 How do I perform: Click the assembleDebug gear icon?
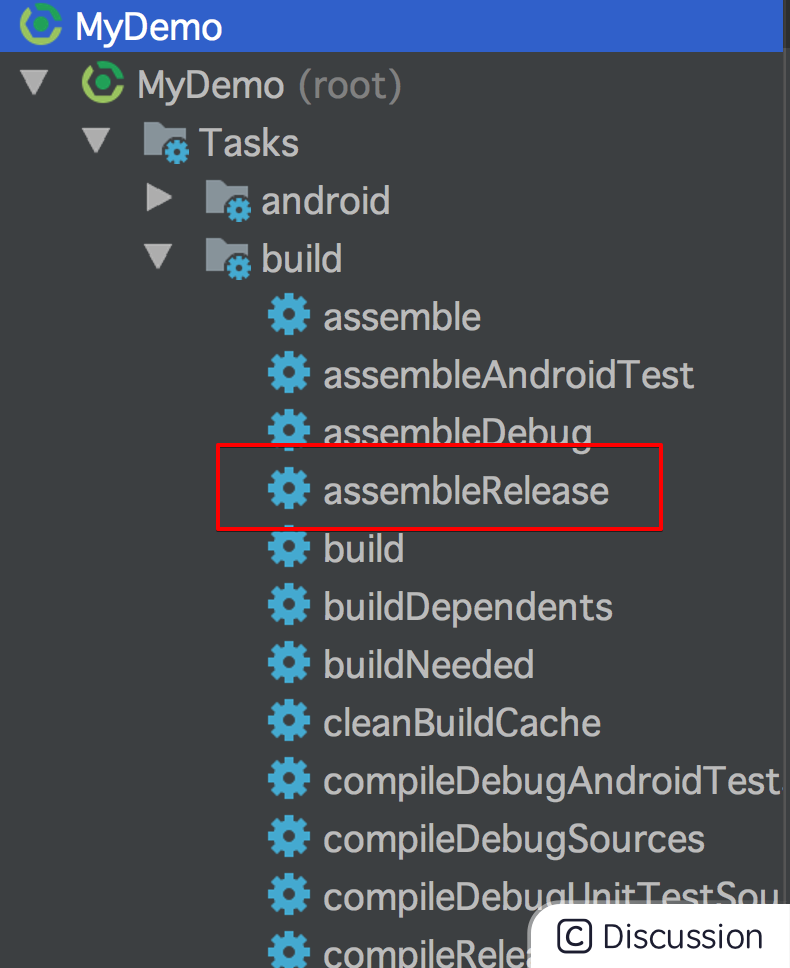[288, 430]
